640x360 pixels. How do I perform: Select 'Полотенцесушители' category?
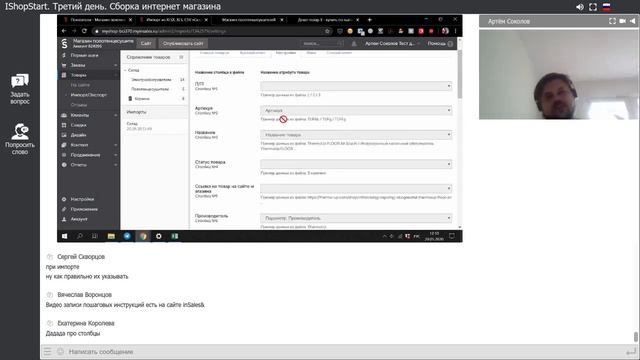[150, 89]
